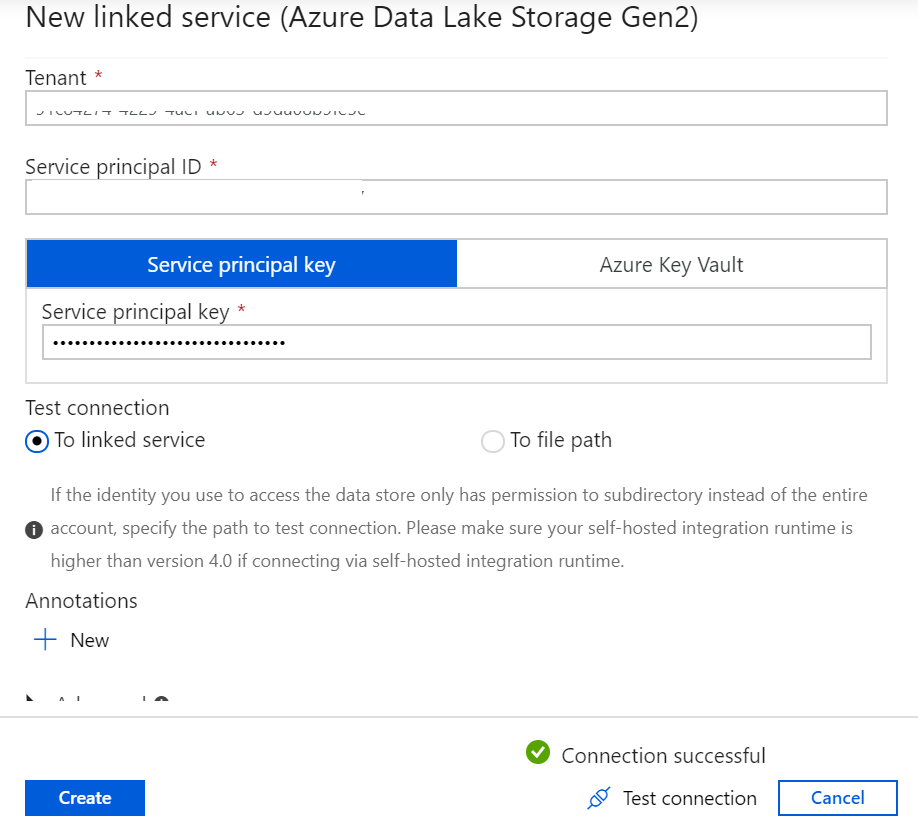Click the New linked service panel title
918x826 pixels.
tap(362, 18)
